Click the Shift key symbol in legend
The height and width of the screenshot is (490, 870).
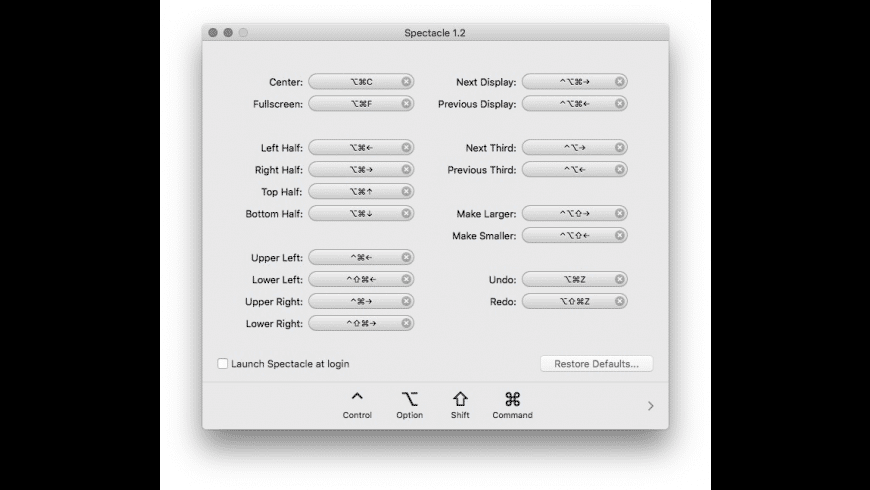click(x=460, y=399)
